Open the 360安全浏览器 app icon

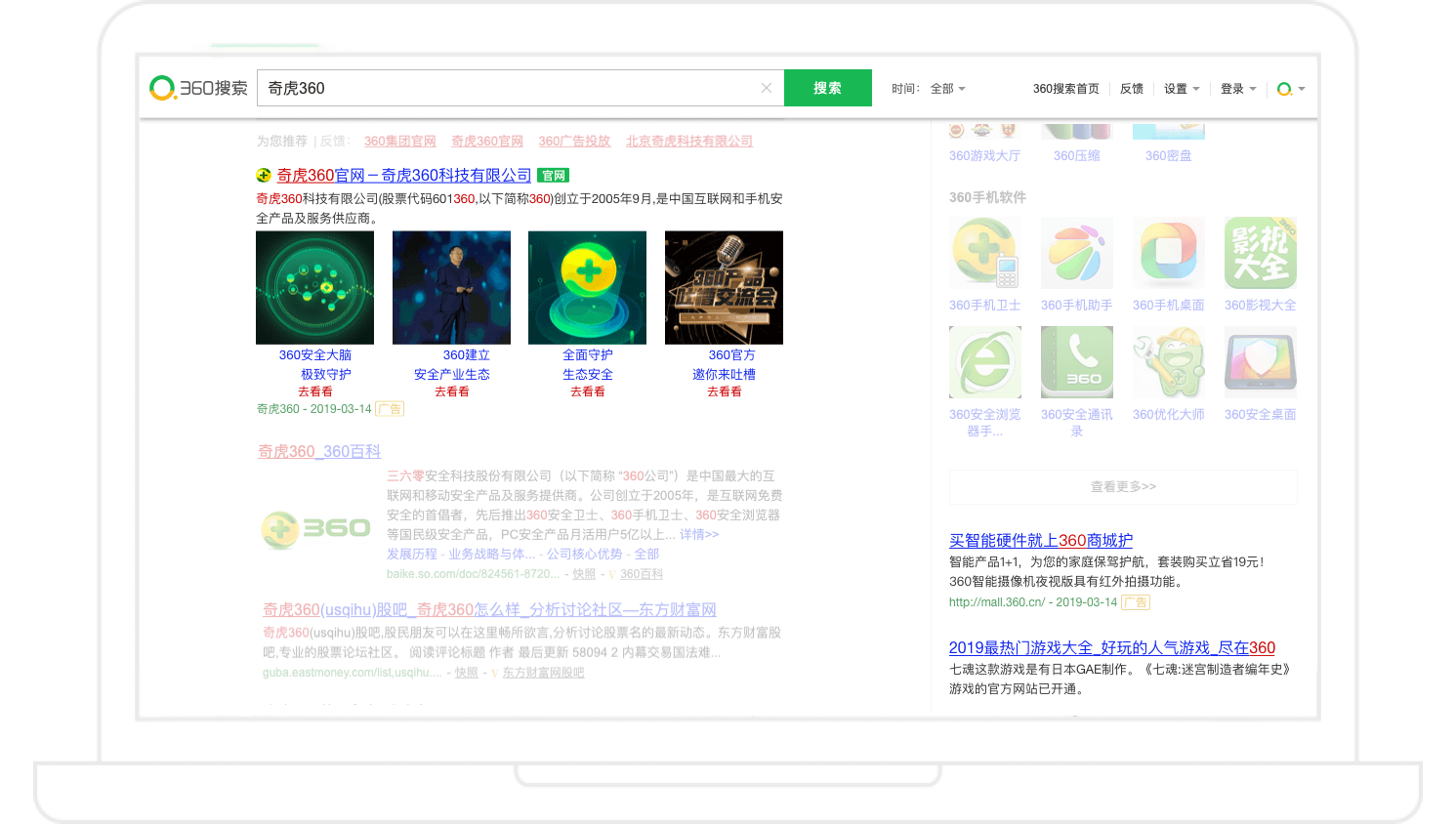(x=985, y=362)
